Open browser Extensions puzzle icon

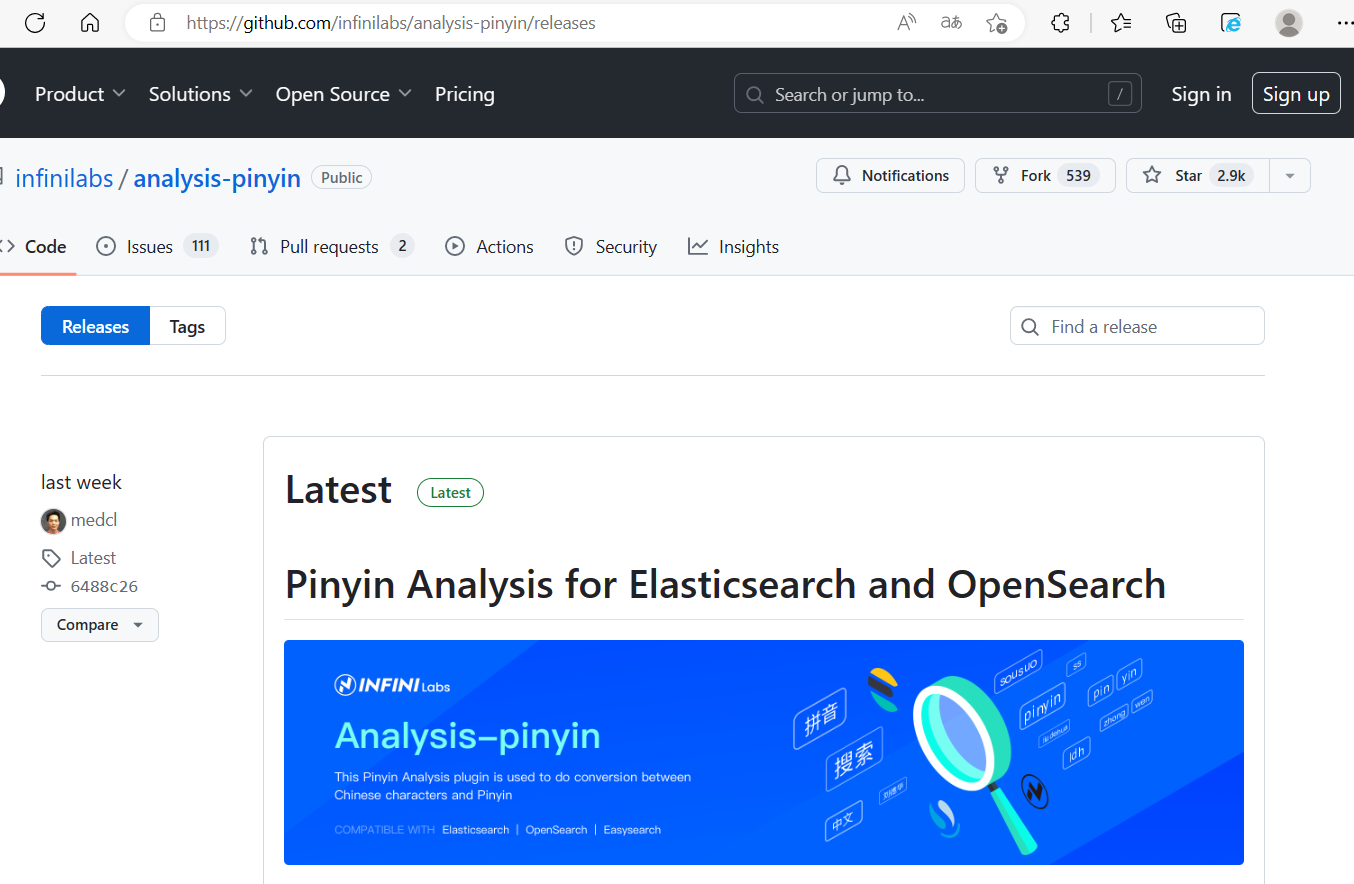point(1061,23)
